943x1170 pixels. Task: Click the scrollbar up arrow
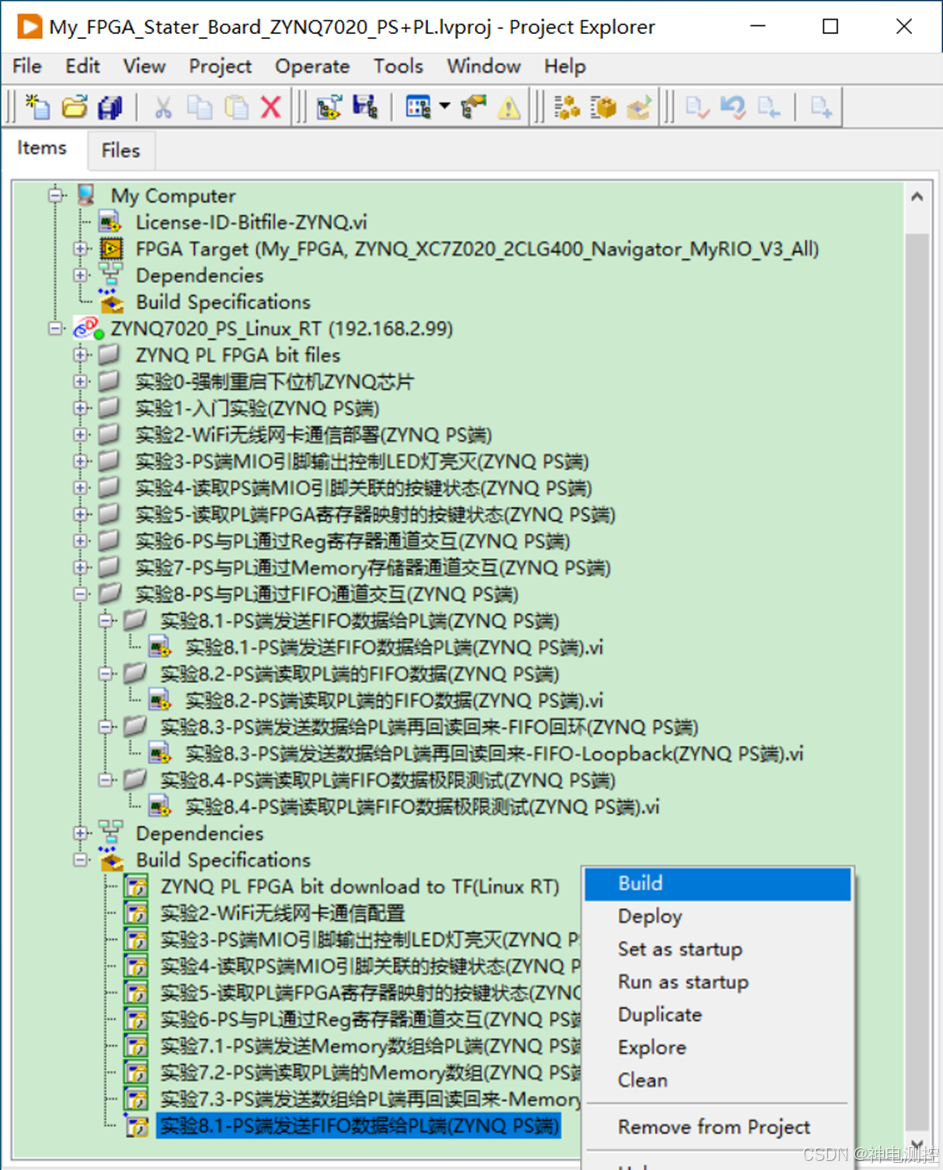click(x=917, y=196)
